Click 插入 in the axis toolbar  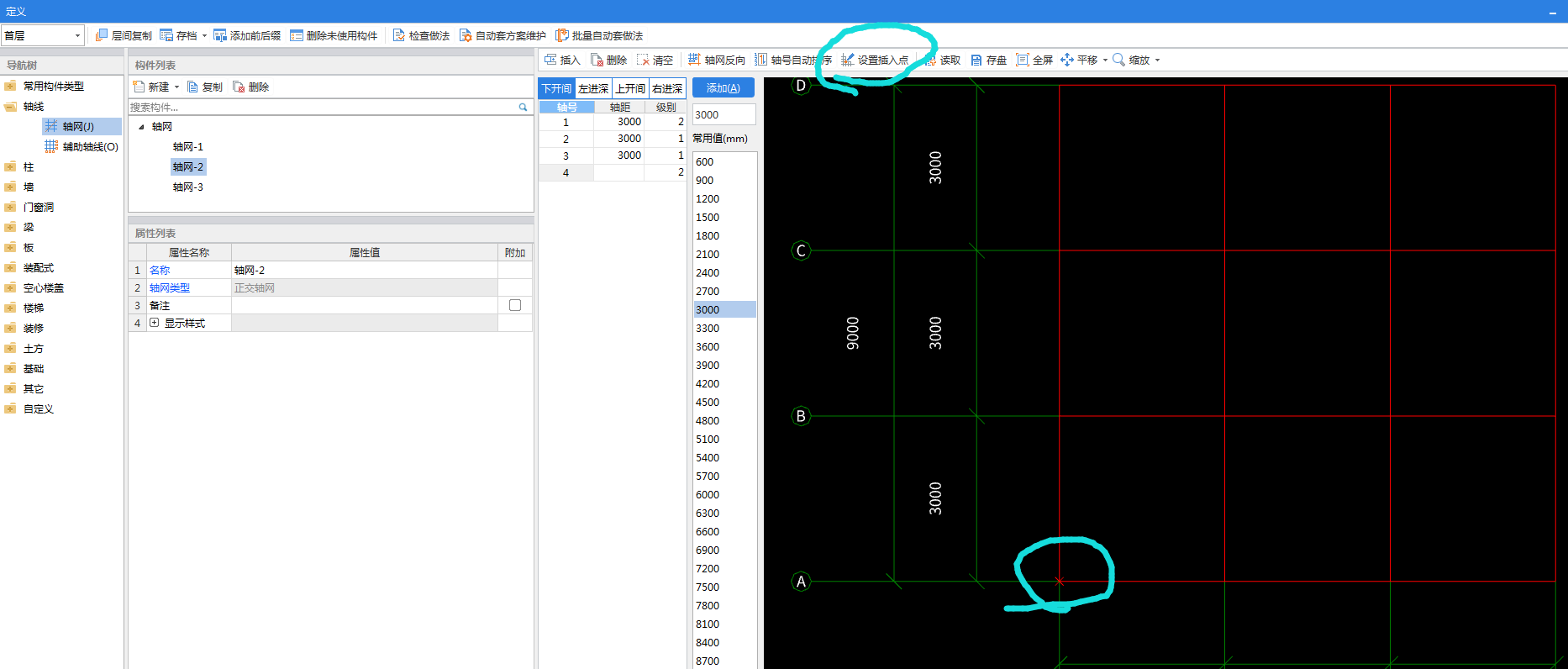pyautogui.click(x=562, y=60)
